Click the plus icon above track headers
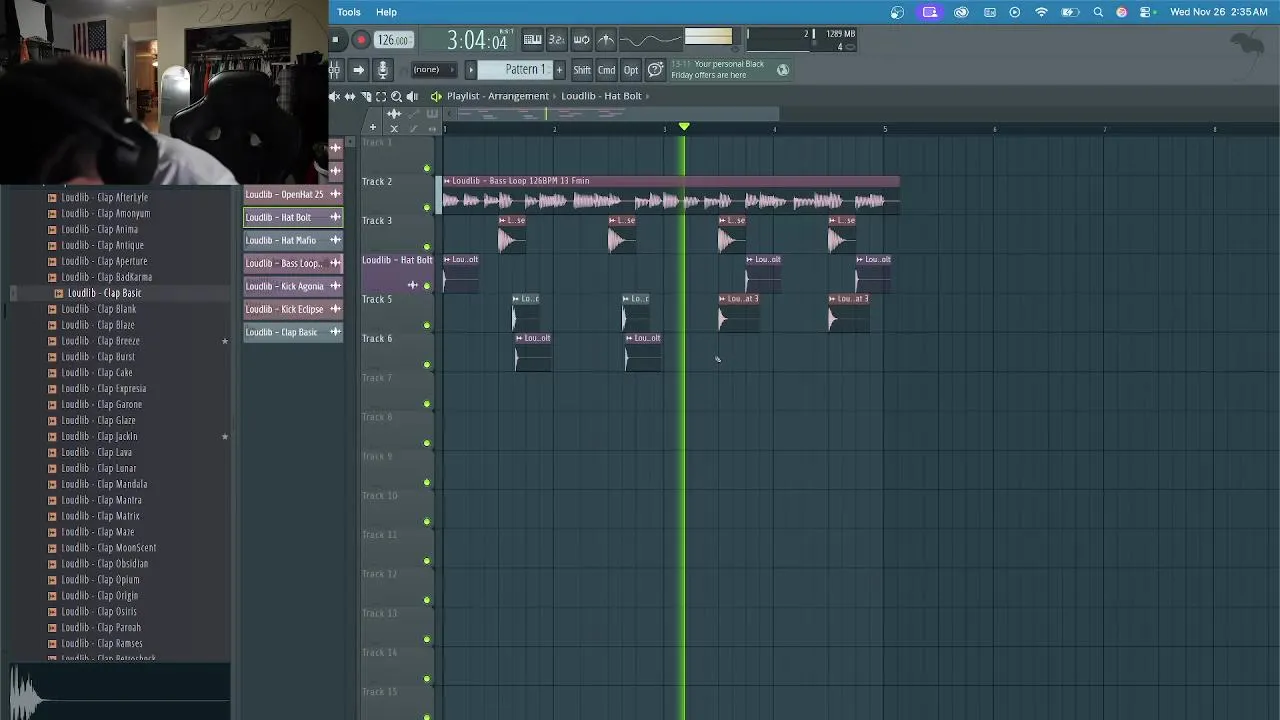The height and width of the screenshot is (720, 1280). click(x=373, y=128)
